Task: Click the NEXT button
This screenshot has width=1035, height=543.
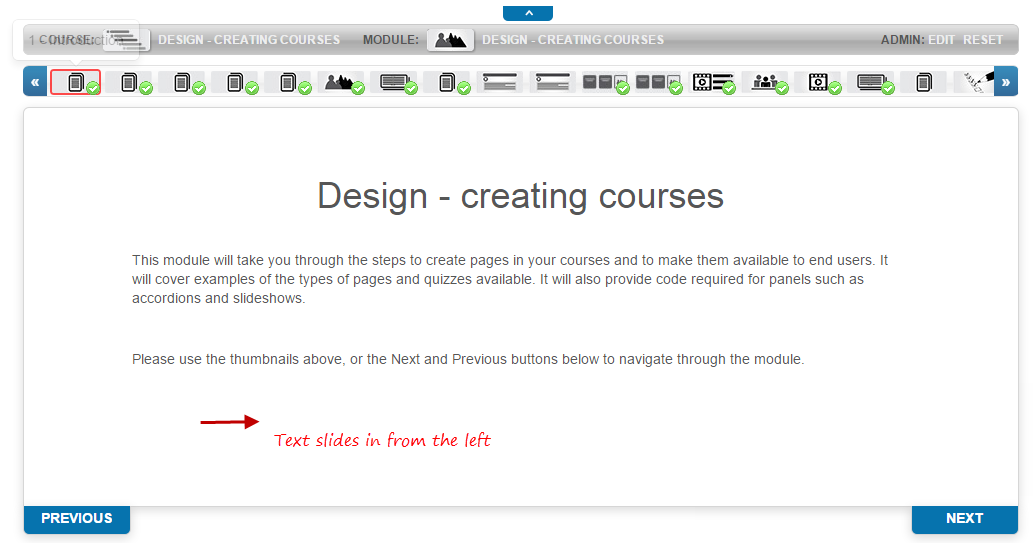Action: 964,519
